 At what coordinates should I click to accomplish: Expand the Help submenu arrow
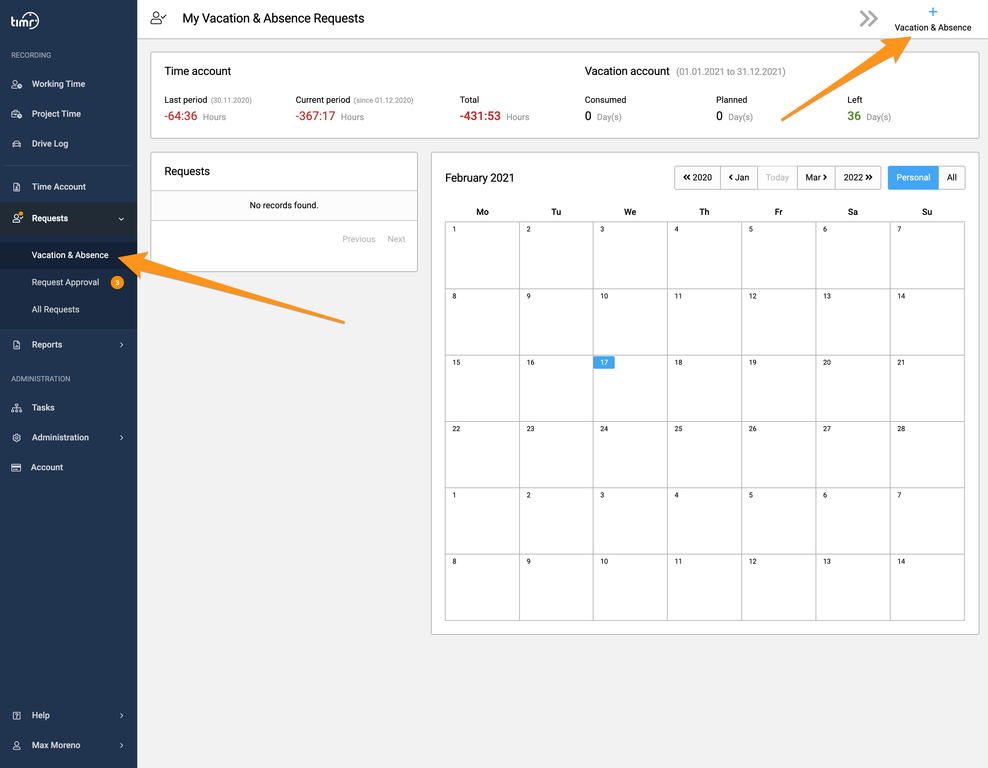point(122,715)
